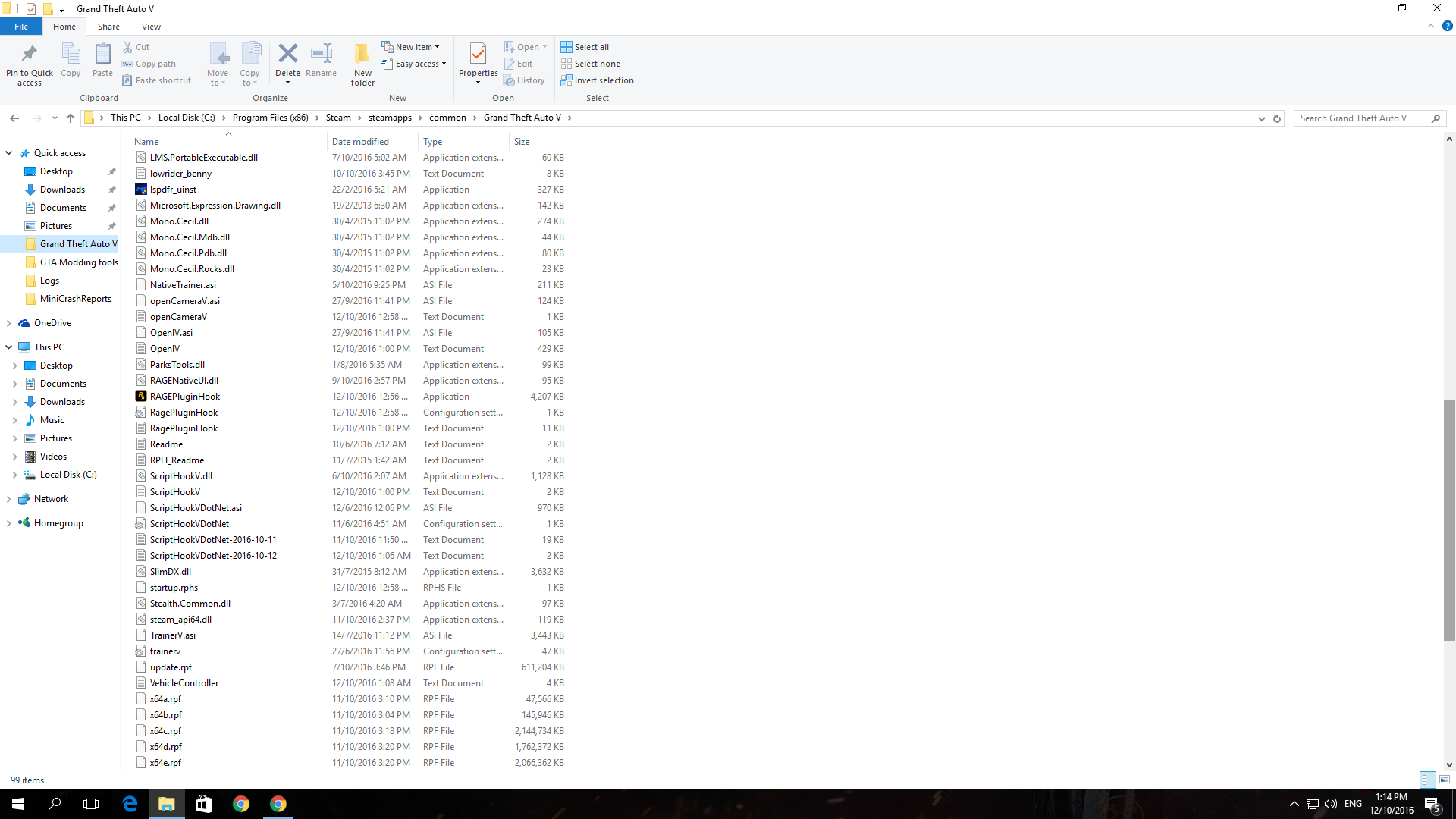Viewport: 1456px width, 819px height.
Task: Click the vertical scrollbar thumb
Action: click(x=1449, y=519)
